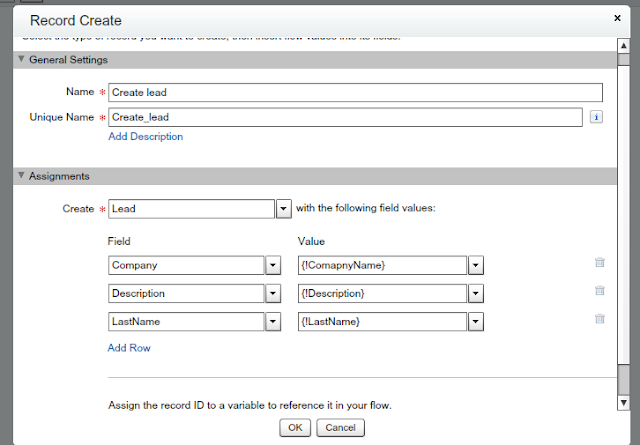This screenshot has width=640, height=445.
Task: Click the Add Description link
Action: point(145,137)
